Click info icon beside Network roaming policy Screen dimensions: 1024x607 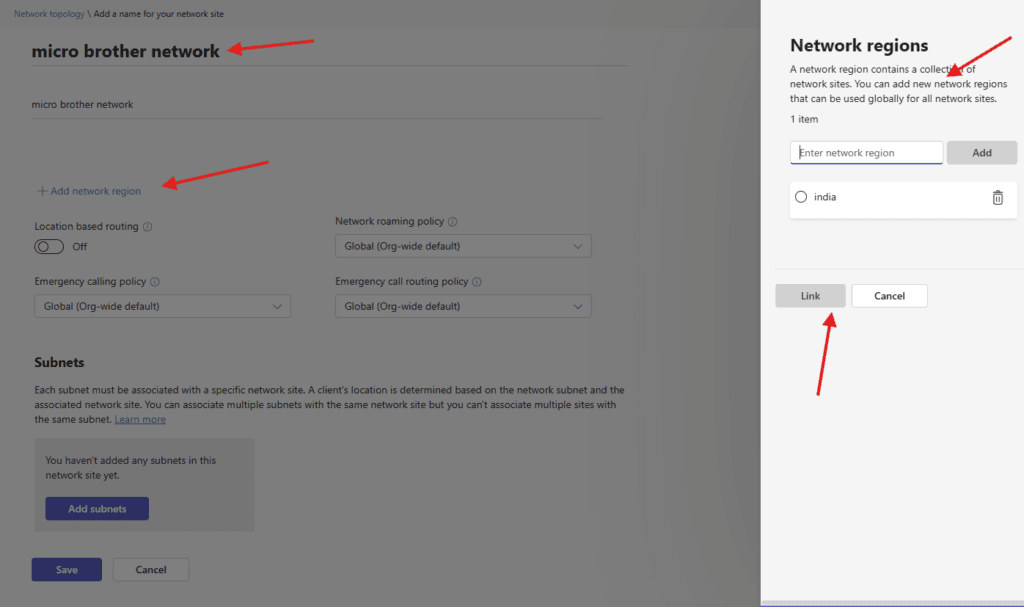point(453,222)
